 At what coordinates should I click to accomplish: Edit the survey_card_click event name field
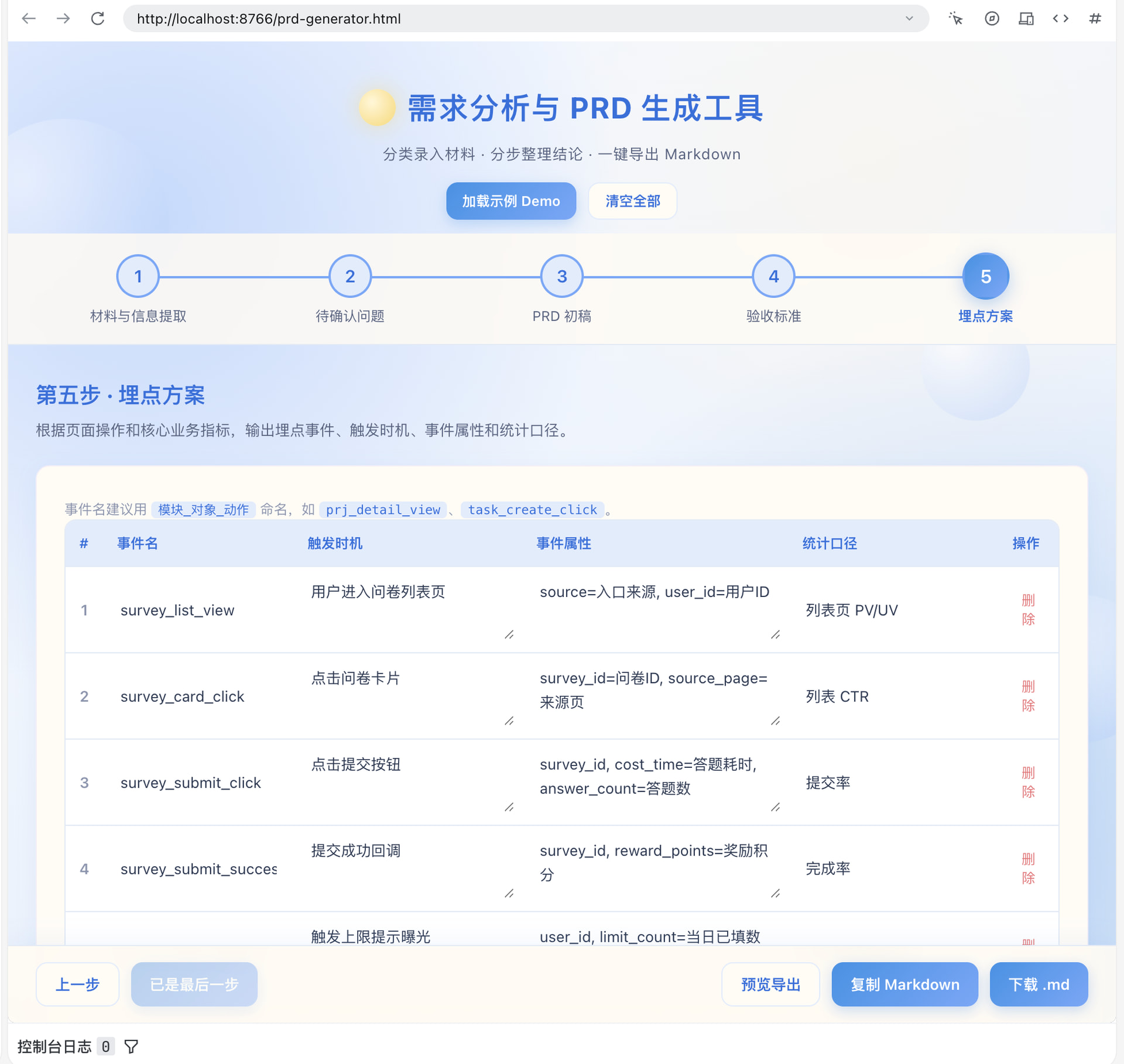[x=198, y=696]
